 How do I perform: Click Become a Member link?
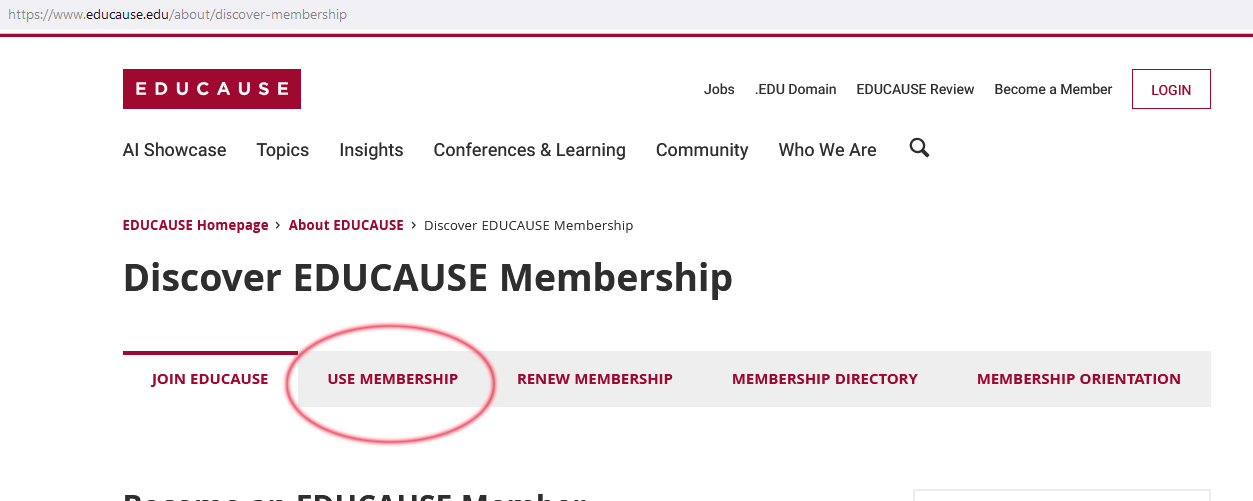[x=1053, y=89]
